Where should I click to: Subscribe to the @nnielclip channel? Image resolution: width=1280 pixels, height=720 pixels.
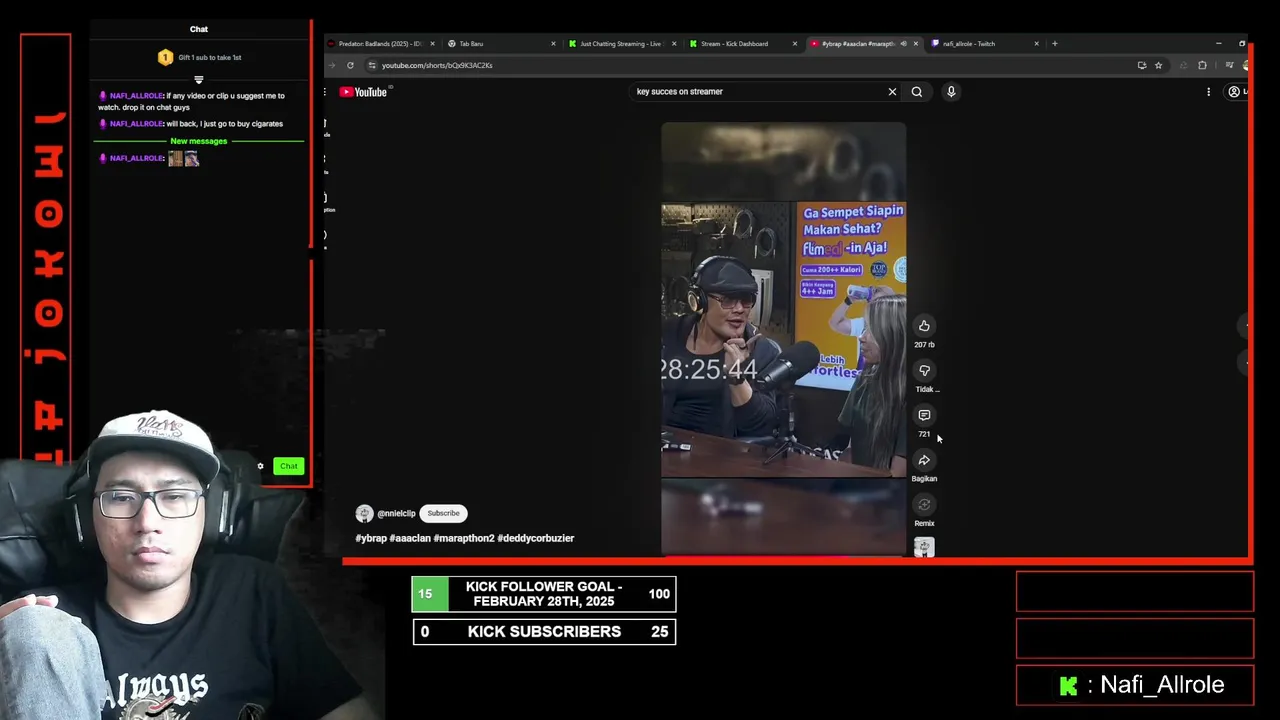click(443, 513)
